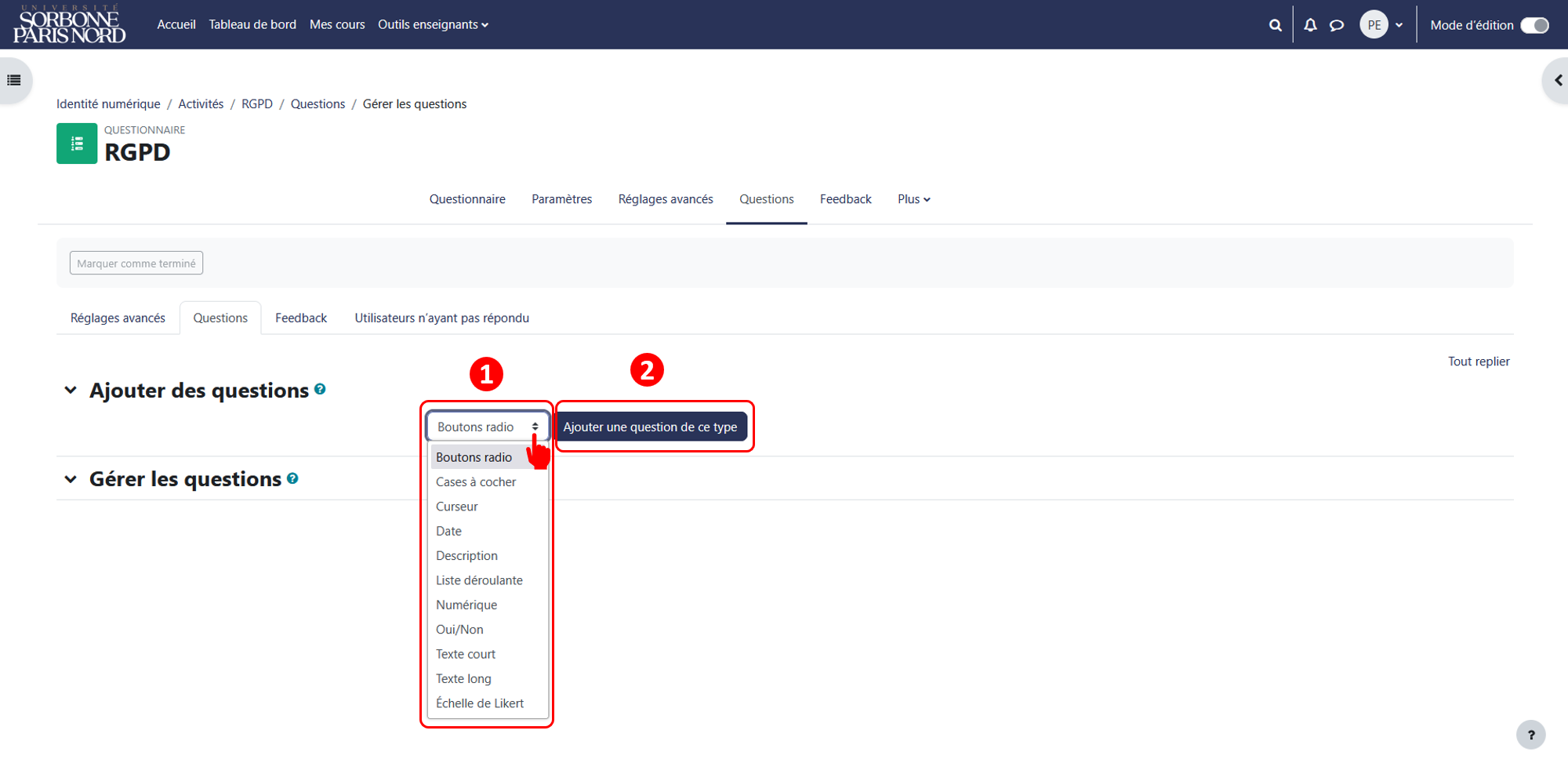Open the course index drawer icon
This screenshot has width=1568, height=774.
coord(14,80)
